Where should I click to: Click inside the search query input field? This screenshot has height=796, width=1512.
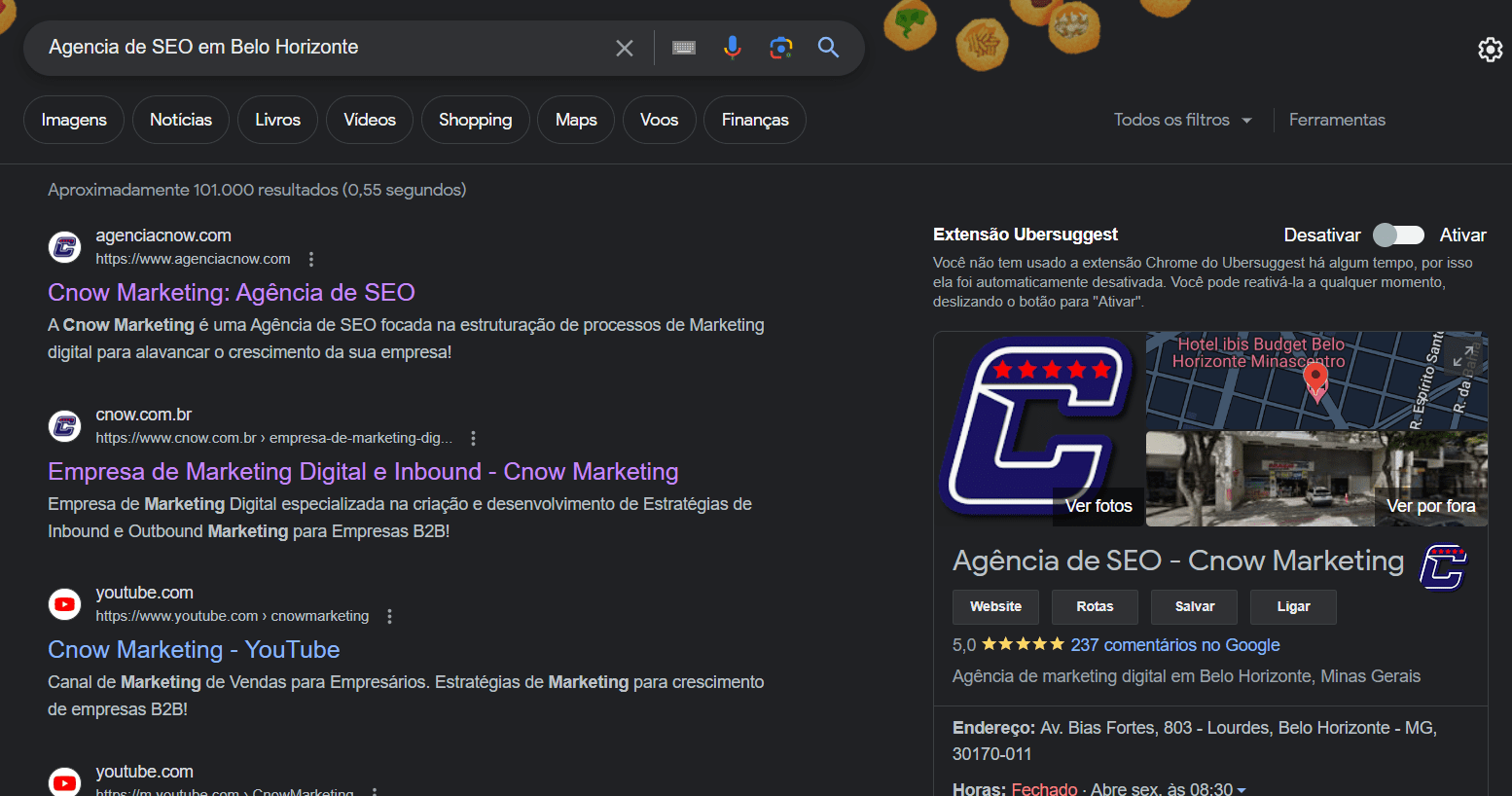[x=321, y=47]
